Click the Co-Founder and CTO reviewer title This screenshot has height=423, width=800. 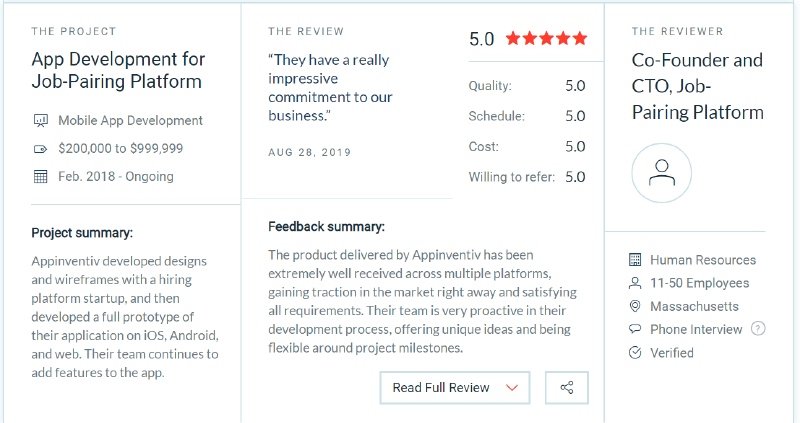(697, 86)
